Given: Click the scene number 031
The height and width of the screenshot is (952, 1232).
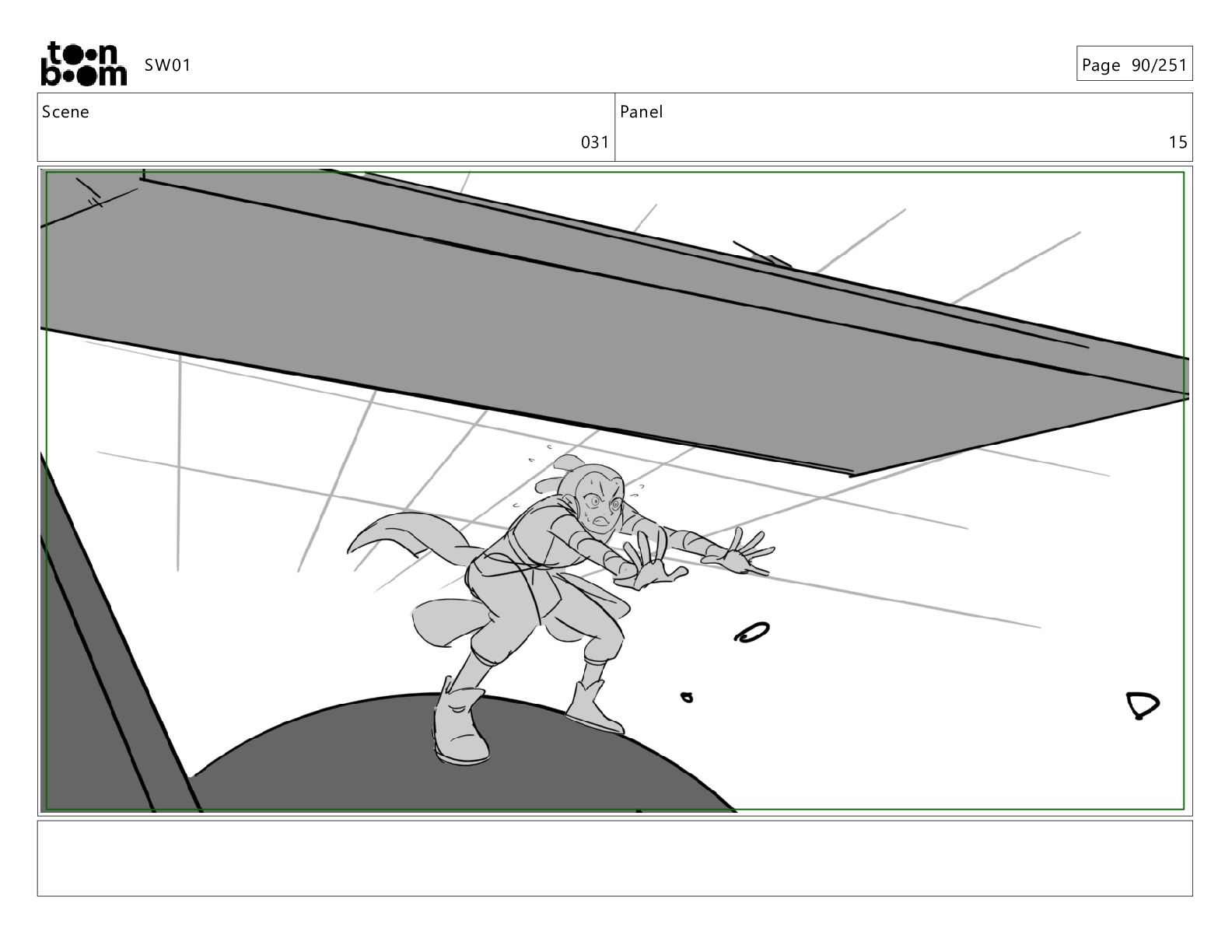Looking at the screenshot, I should 595,142.
